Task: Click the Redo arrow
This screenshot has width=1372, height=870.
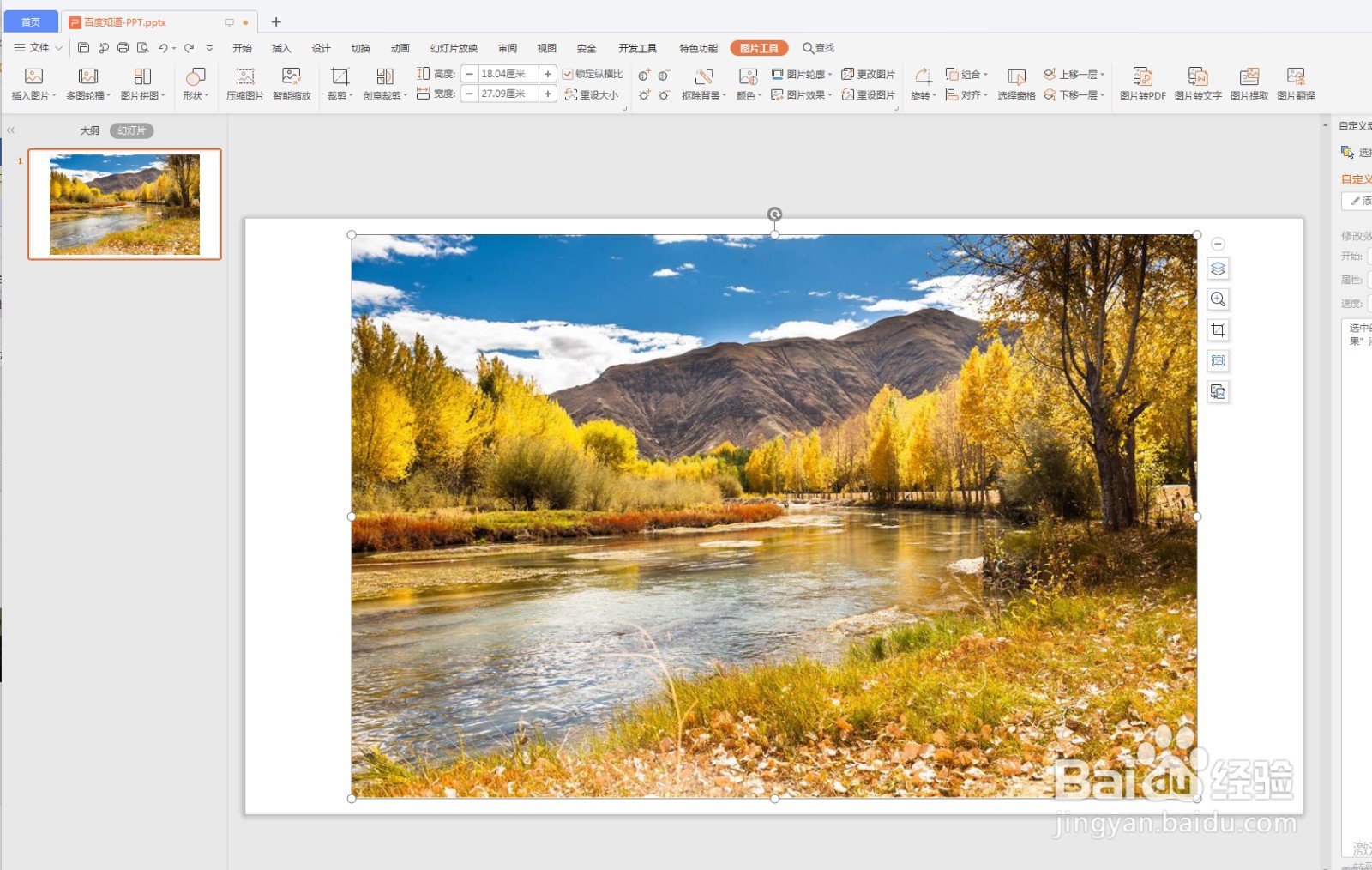Action: [189, 48]
